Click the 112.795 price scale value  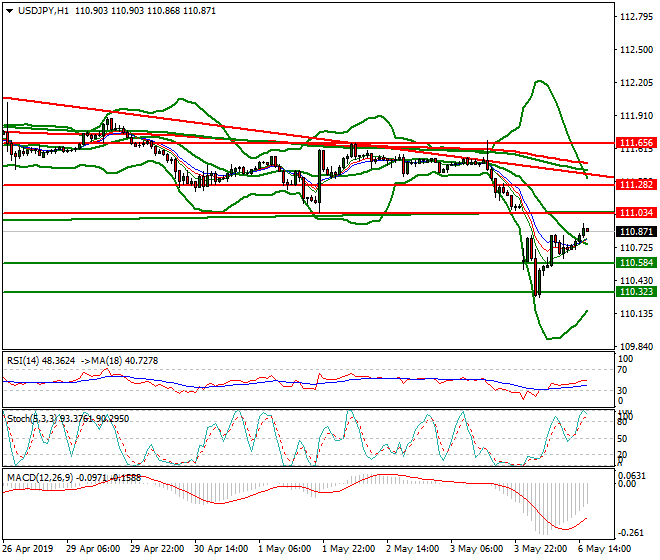pos(636,17)
